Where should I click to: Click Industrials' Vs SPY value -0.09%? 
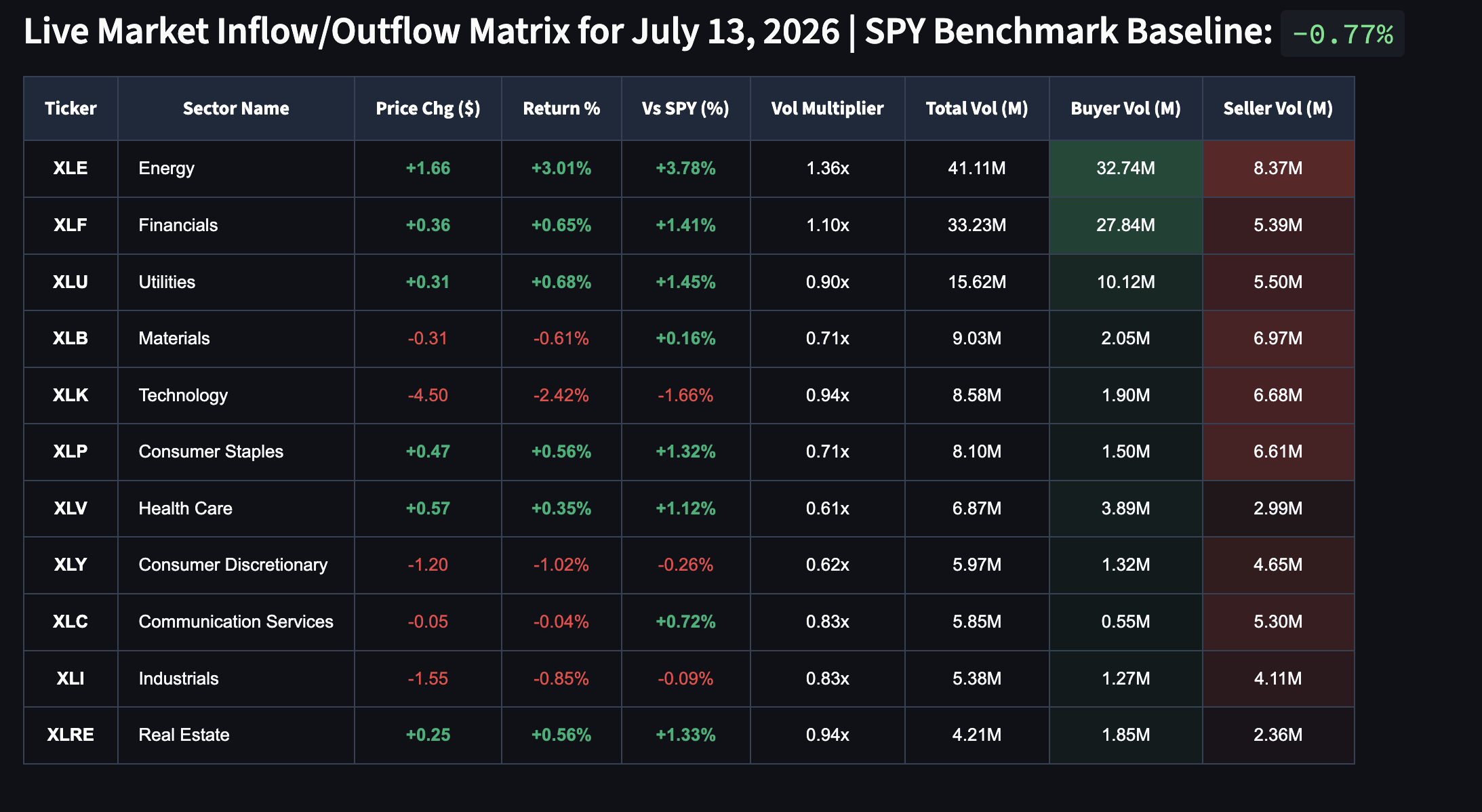click(x=685, y=678)
